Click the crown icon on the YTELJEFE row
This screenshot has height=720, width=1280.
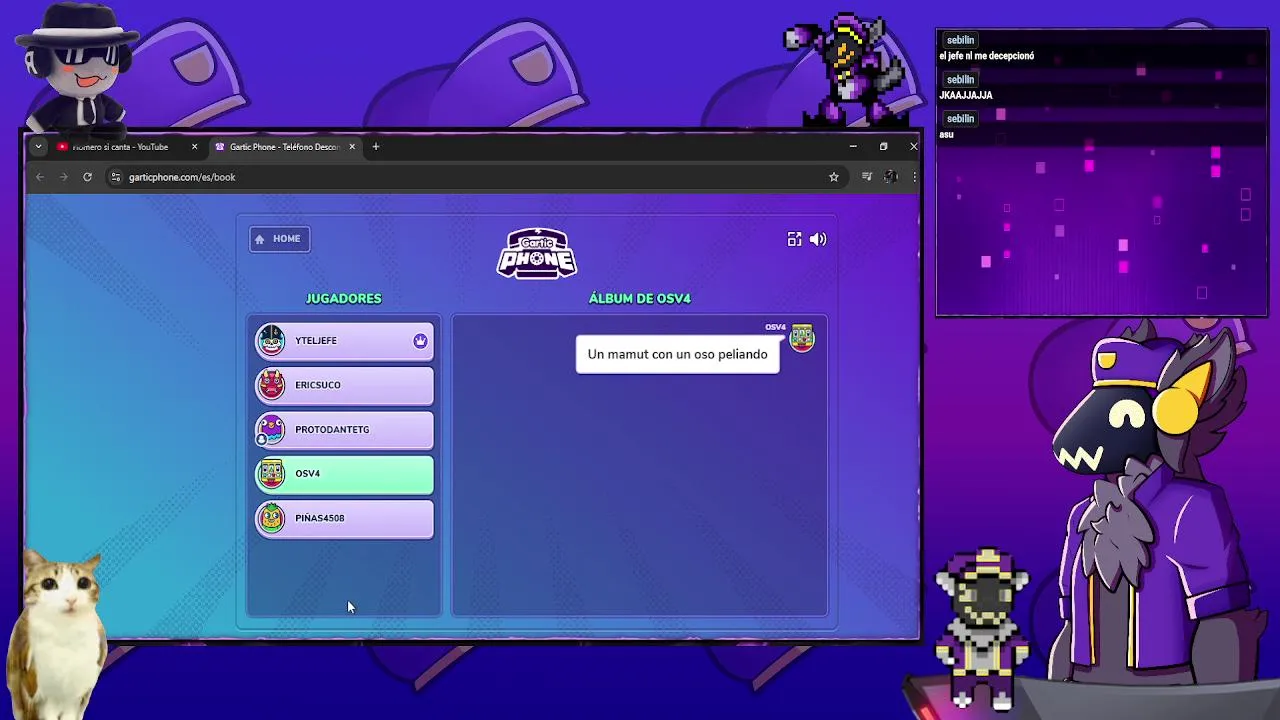coord(420,341)
